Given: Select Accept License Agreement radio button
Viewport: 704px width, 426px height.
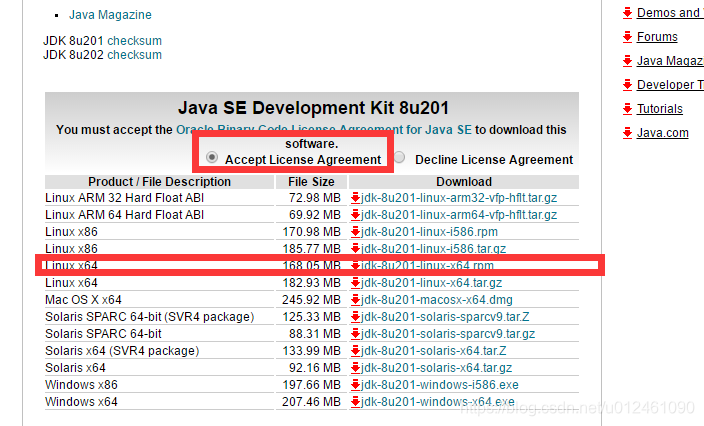Looking at the screenshot, I should [212, 158].
